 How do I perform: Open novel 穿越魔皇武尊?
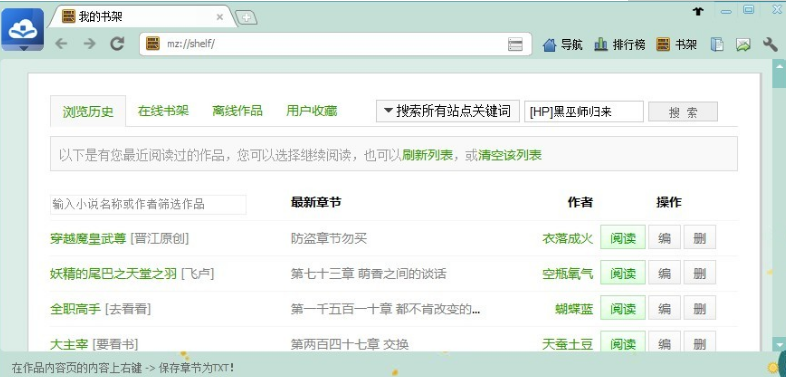(88, 239)
